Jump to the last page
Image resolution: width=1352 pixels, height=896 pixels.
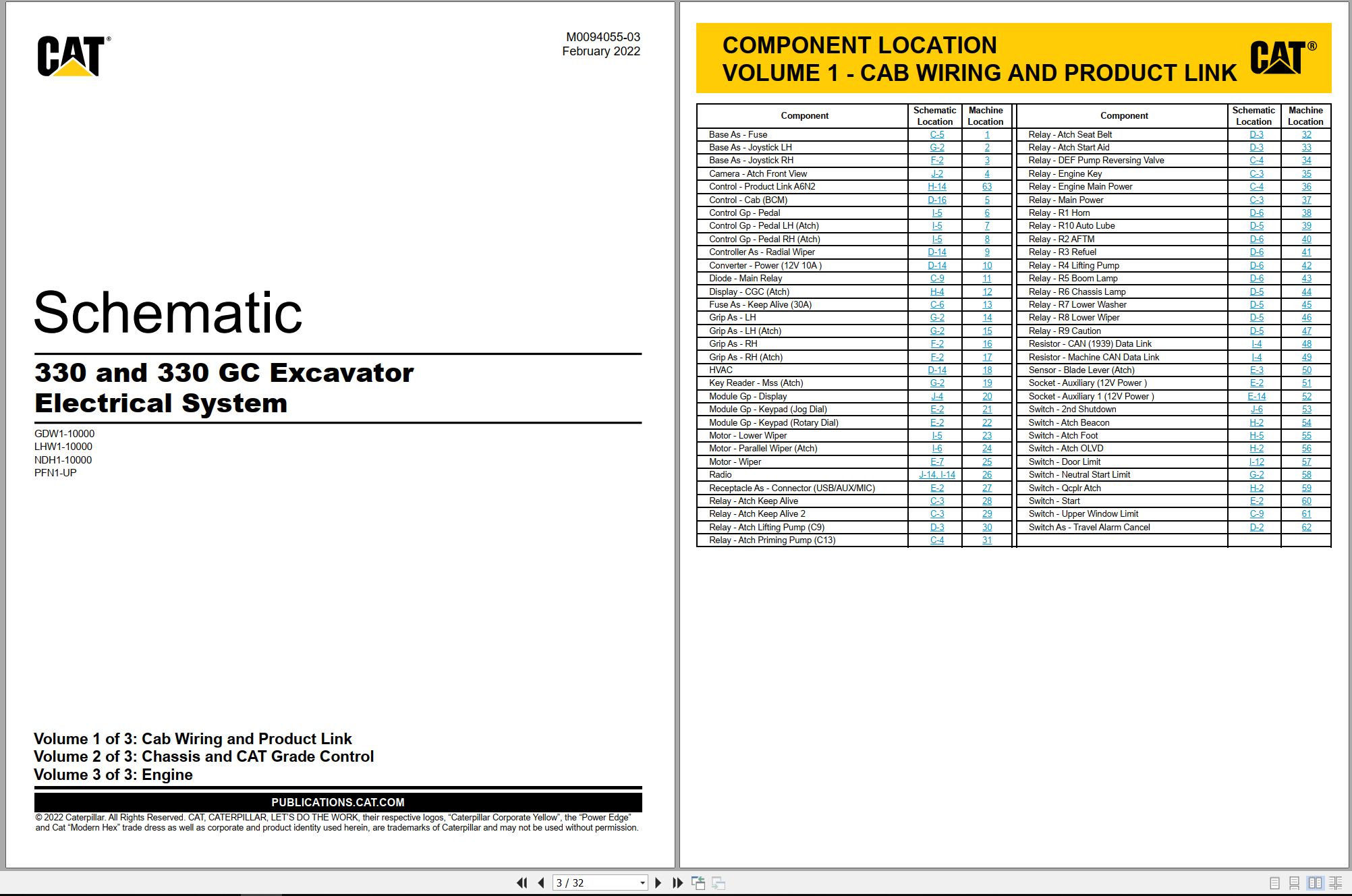tap(678, 883)
